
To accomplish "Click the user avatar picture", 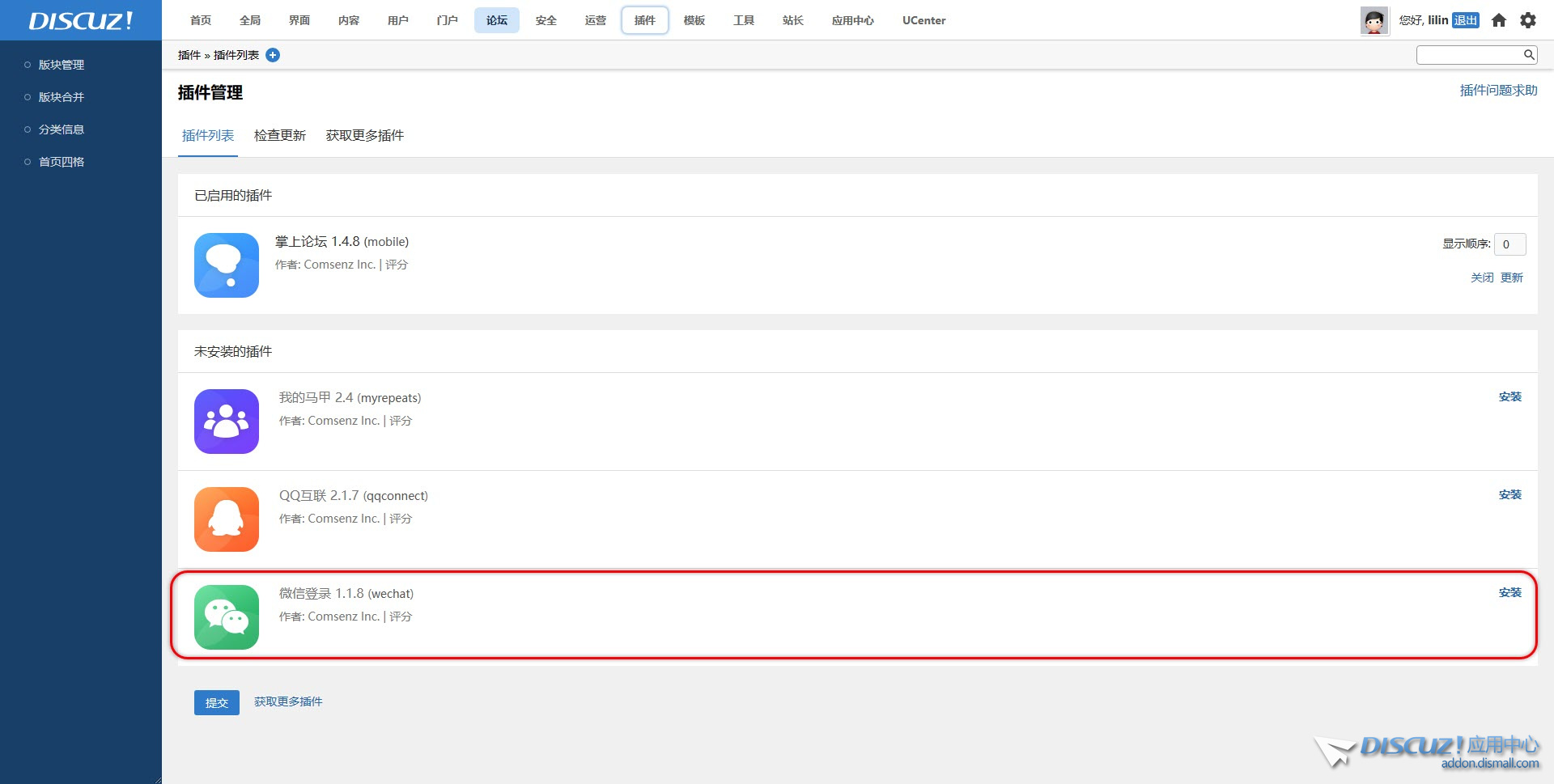I will (1374, 21).
